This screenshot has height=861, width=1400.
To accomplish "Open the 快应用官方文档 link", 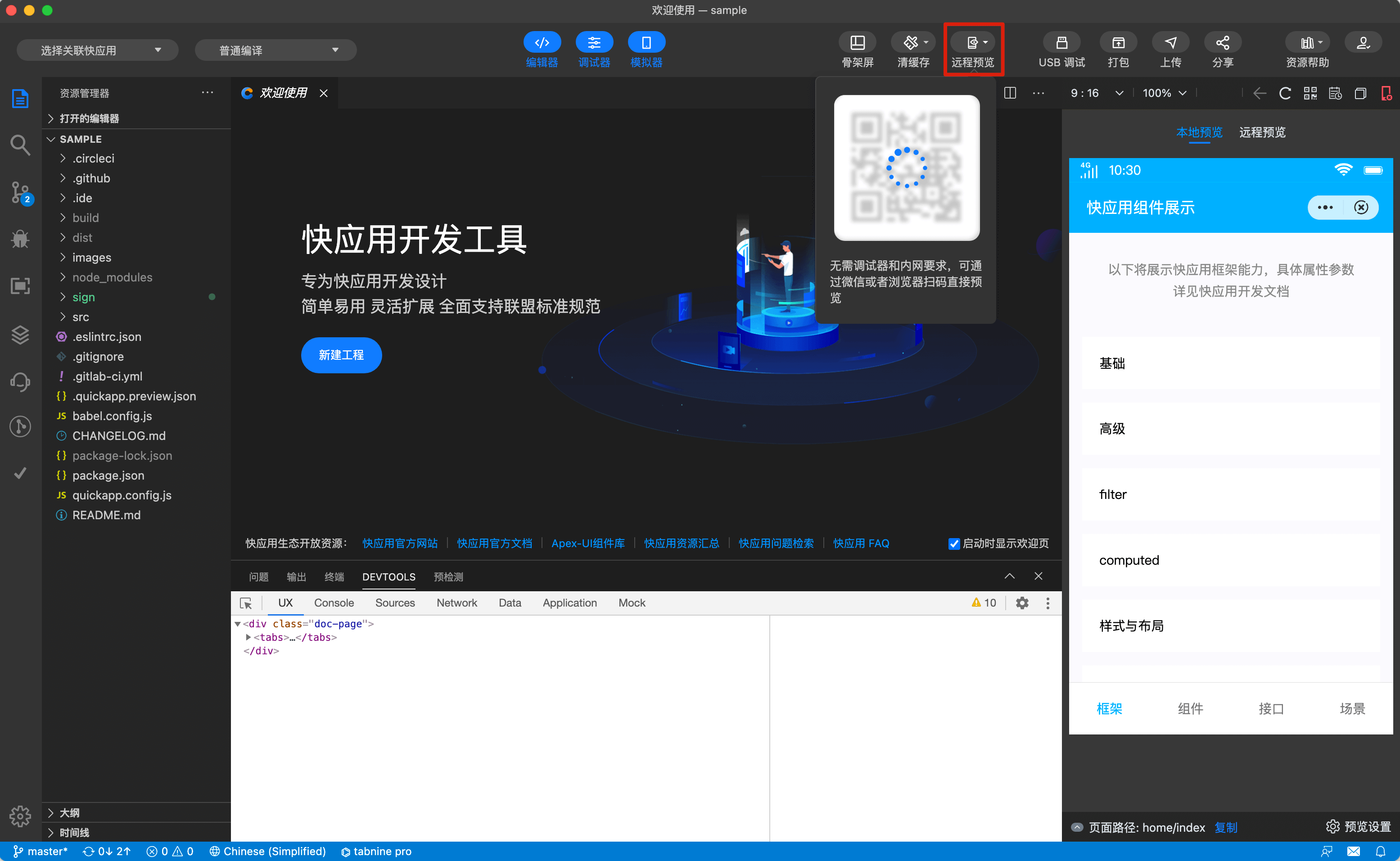I will (494, 543).
